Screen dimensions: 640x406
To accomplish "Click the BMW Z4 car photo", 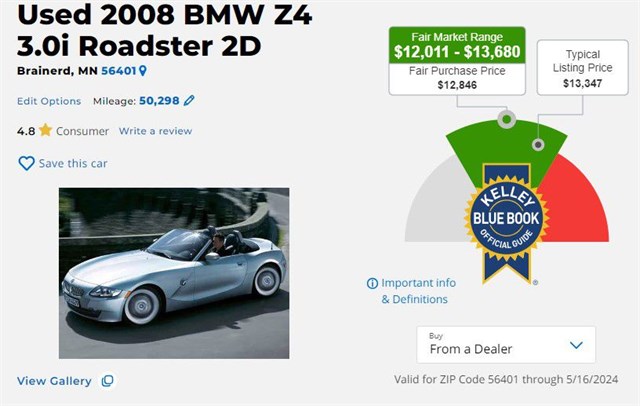I will pyautogui.click(x=174, y=273).
